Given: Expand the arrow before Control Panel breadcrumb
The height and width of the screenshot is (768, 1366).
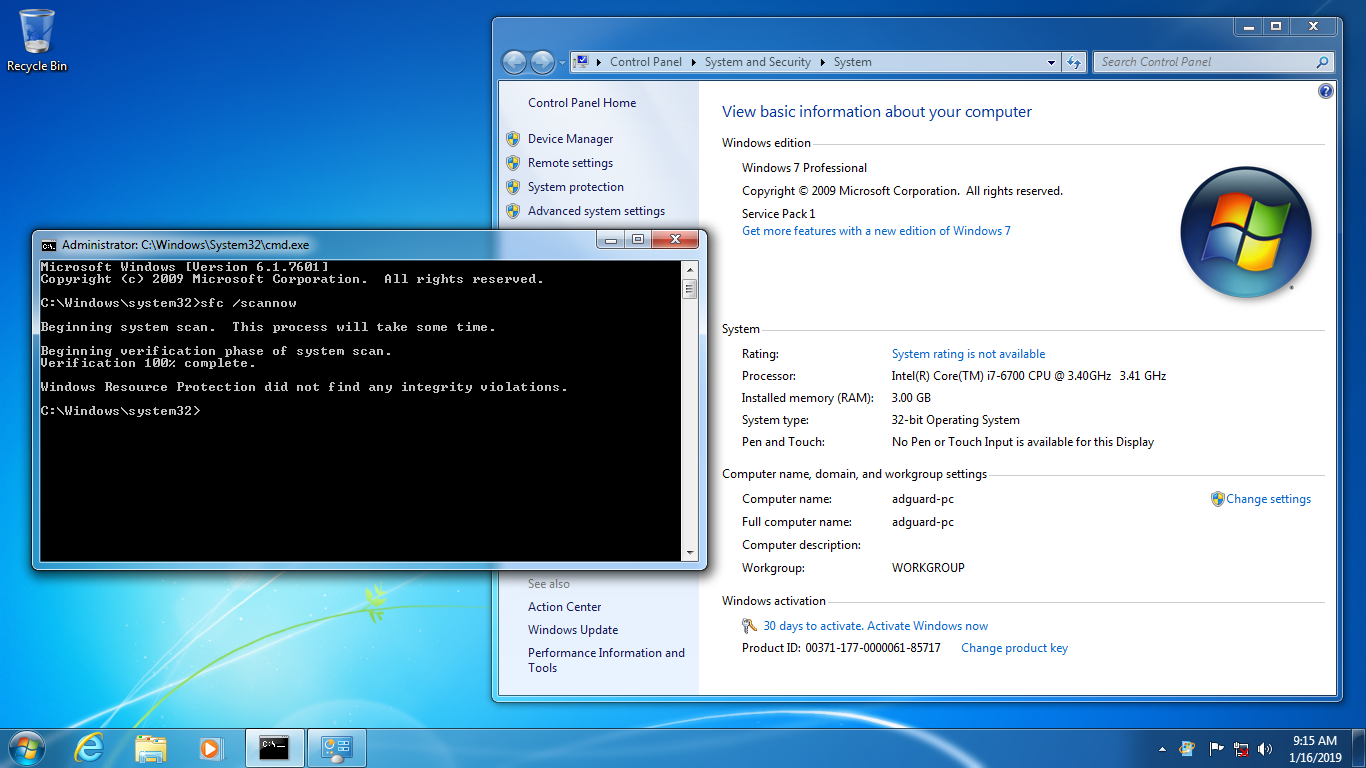Looking at the screenshot, I should click(x=599, y=62).
